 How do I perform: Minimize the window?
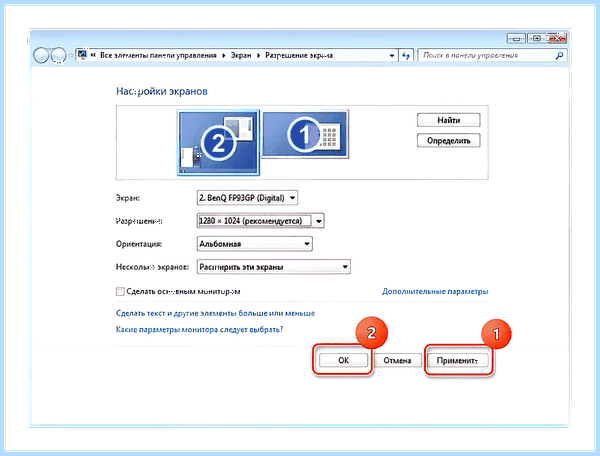click(516, 38)
